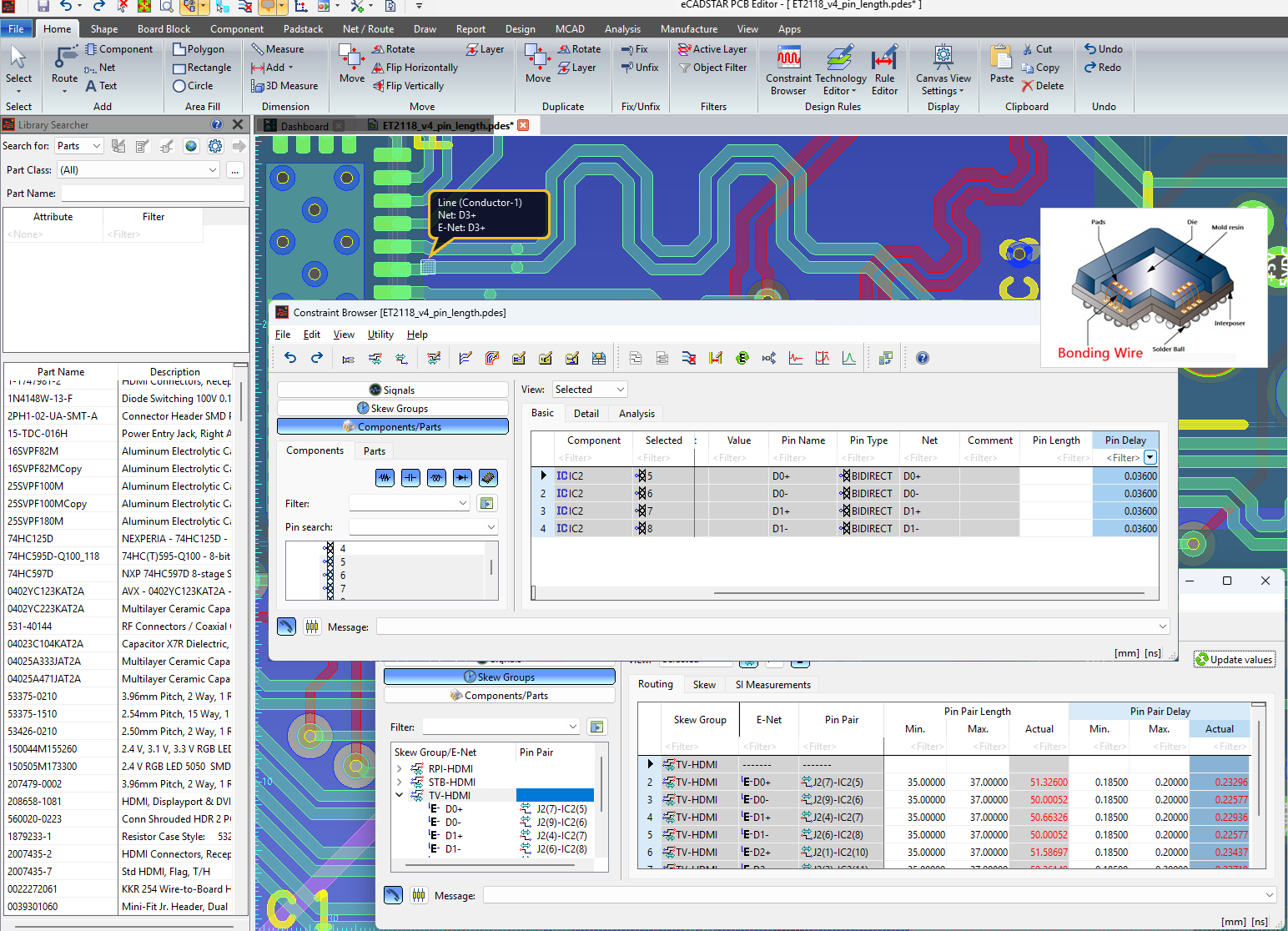Add a Text item from the Add group
The height and width of the screenshot is (931, 1288).
pyautogui.click(x=101, y=86)
